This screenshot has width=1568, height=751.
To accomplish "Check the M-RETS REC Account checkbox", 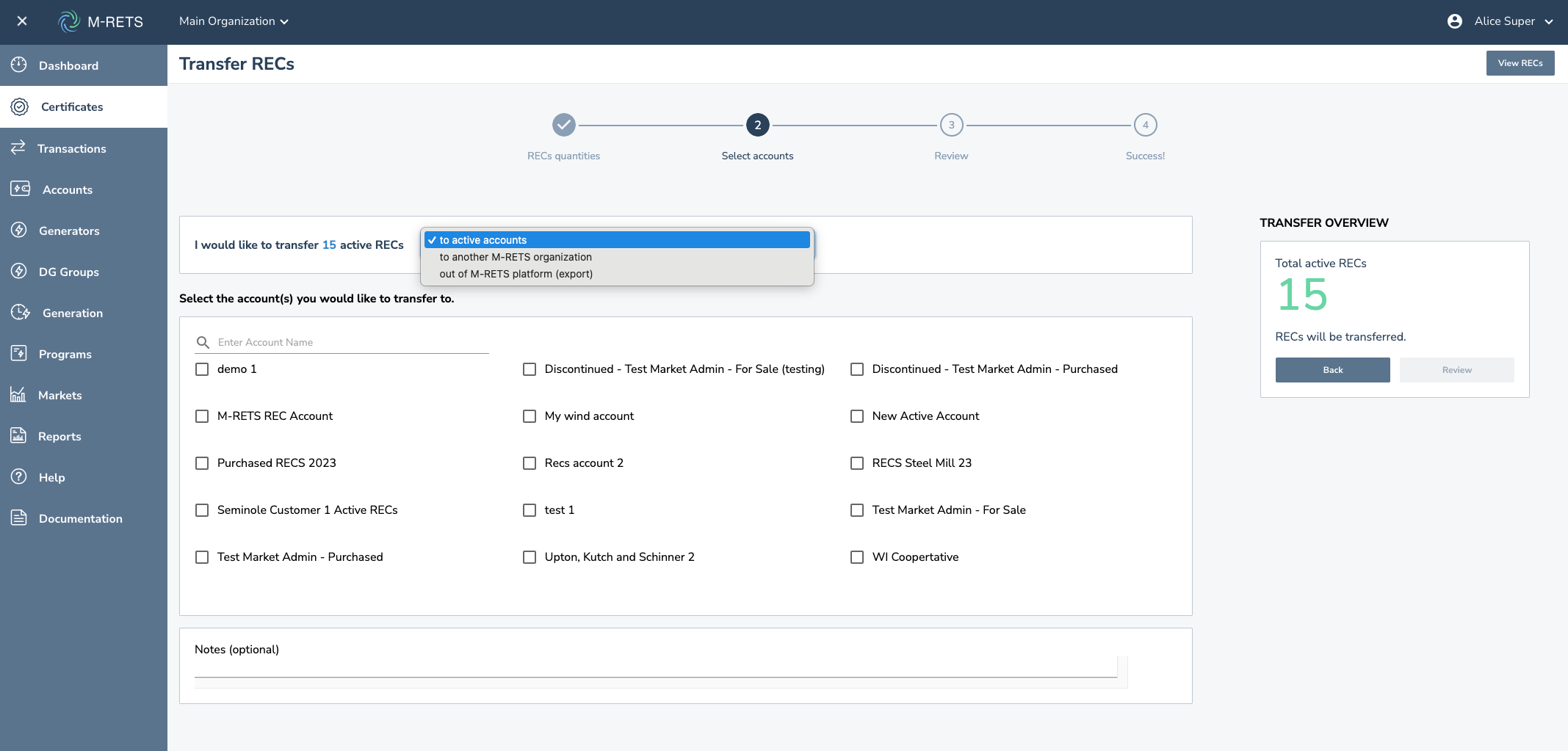I will [x=202, y=416].
